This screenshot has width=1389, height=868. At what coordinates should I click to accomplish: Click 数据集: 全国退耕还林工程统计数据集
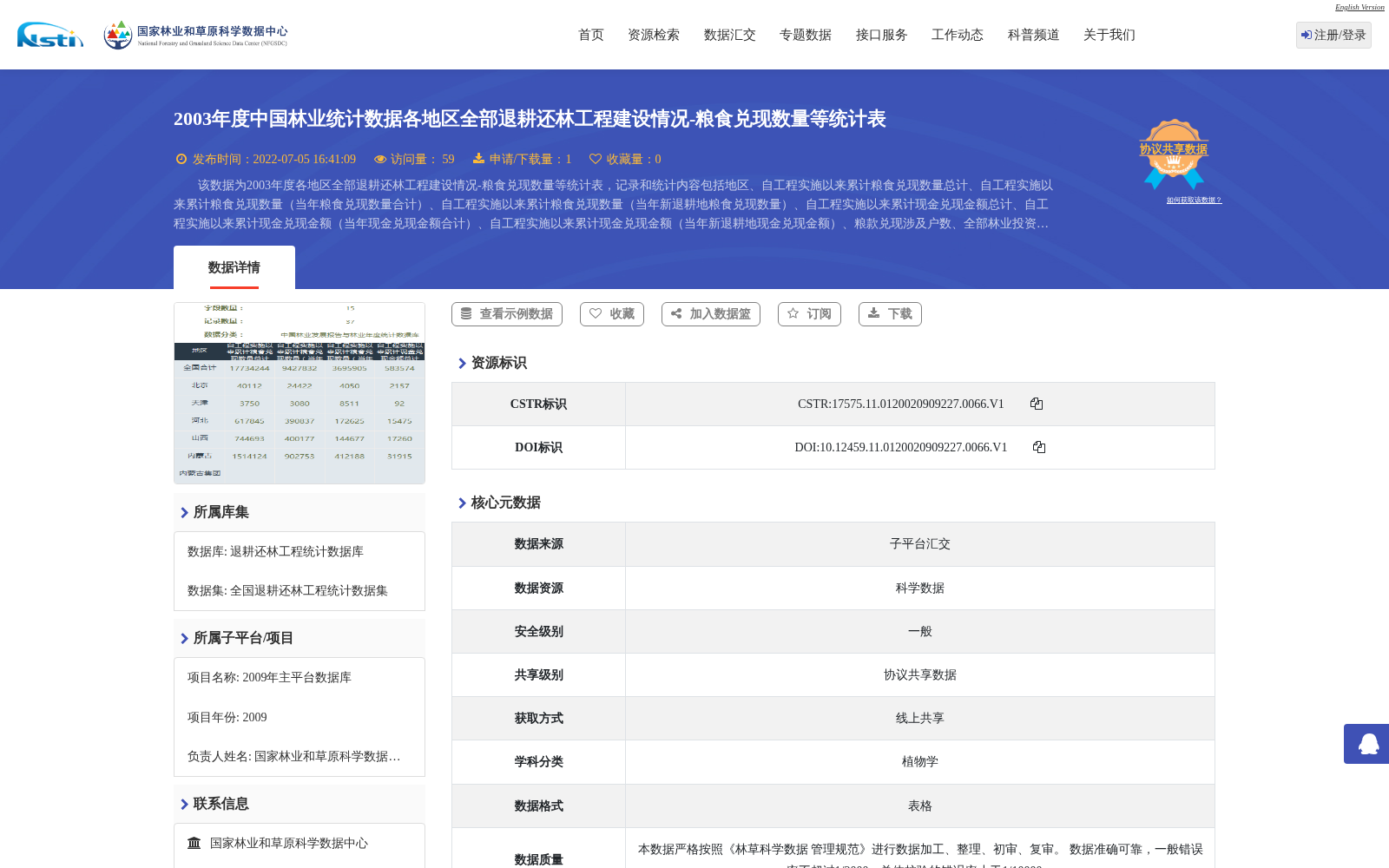tap(287, 591)
